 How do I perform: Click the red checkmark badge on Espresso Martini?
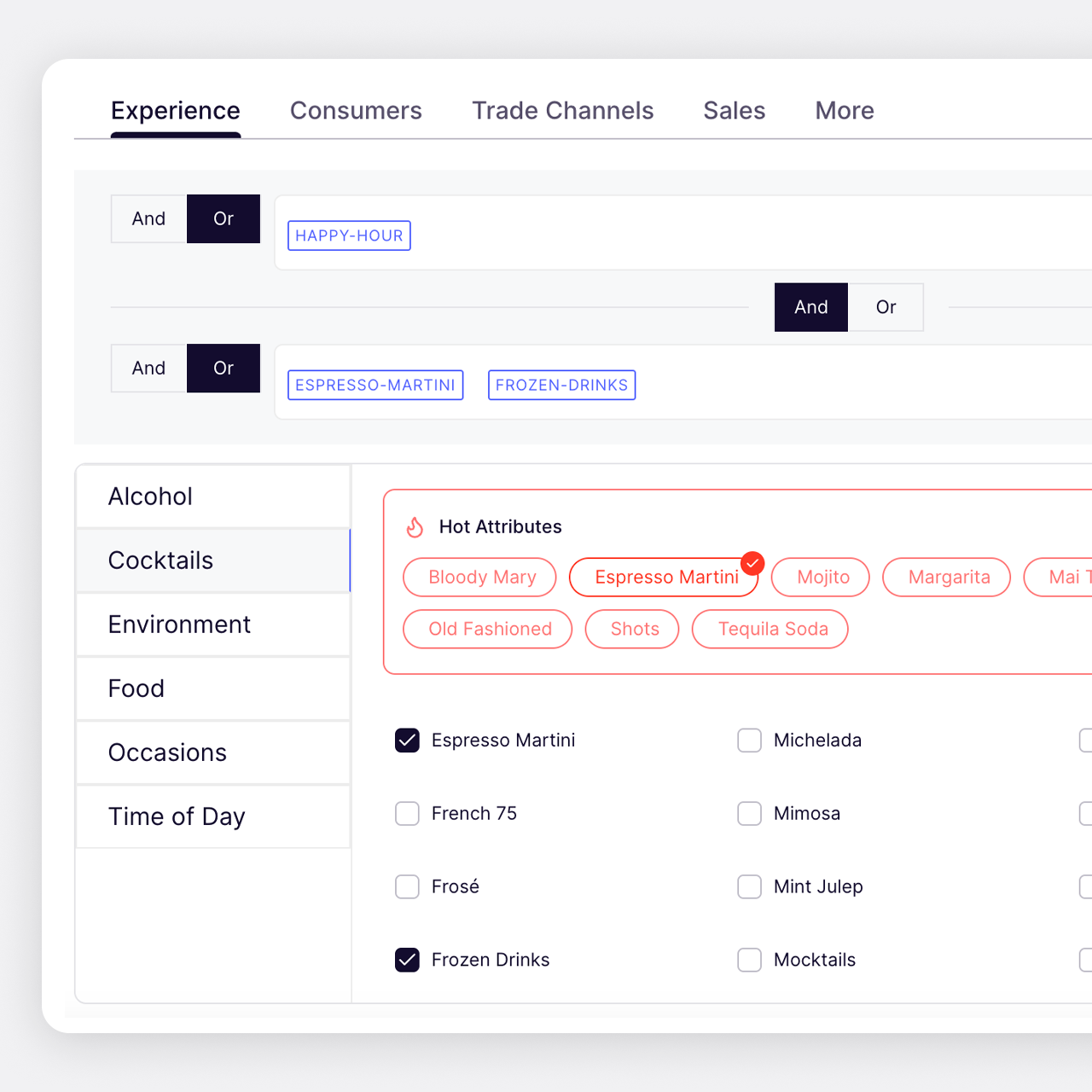(x=752, y=563)
